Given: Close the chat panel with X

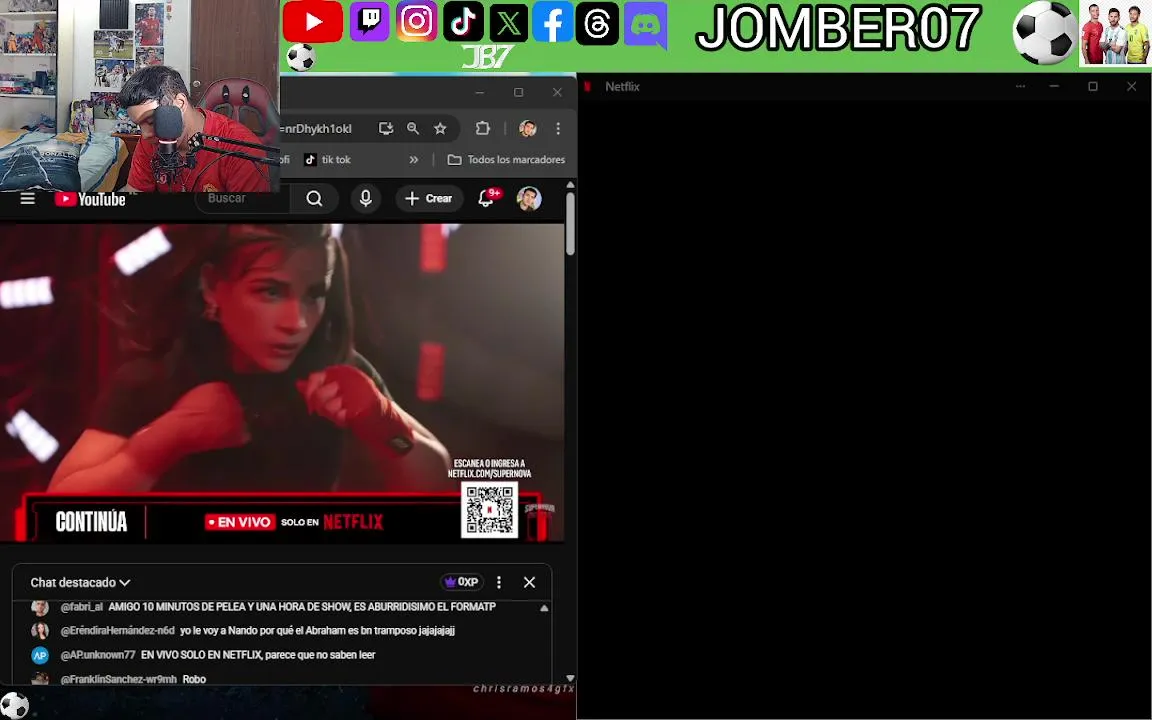Looking at the screenshot, I should 529,582.
